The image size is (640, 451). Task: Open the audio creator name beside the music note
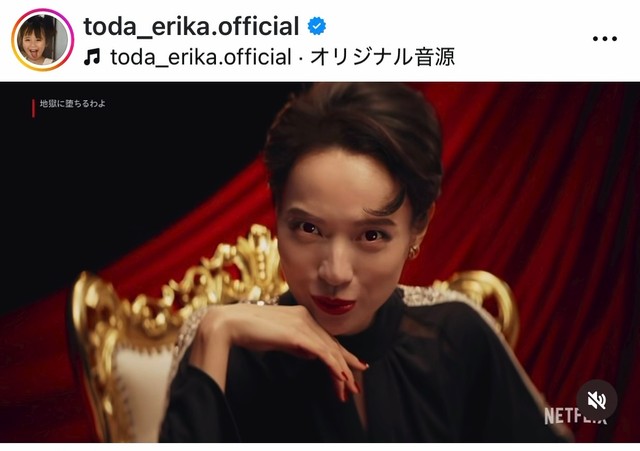tap(201, 57)
